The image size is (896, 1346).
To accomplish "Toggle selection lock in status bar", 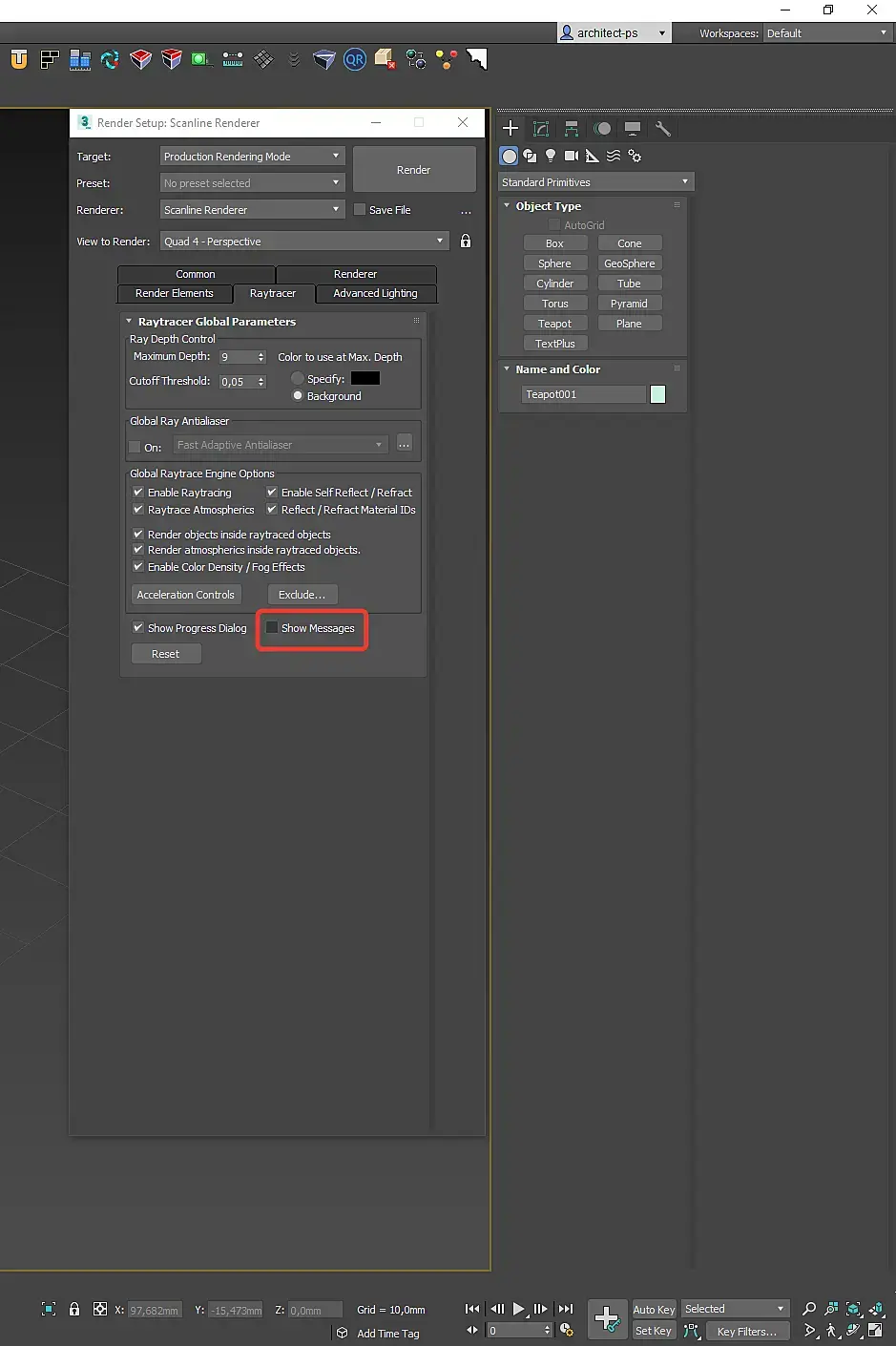I will pyautogui.click(x=74, y=1309).
